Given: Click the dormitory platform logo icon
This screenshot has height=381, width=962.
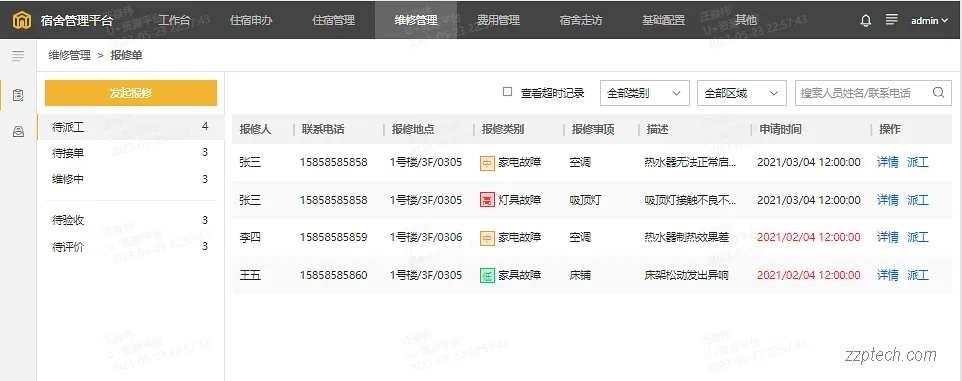Looking at the screenshot, I should (21, 20).
